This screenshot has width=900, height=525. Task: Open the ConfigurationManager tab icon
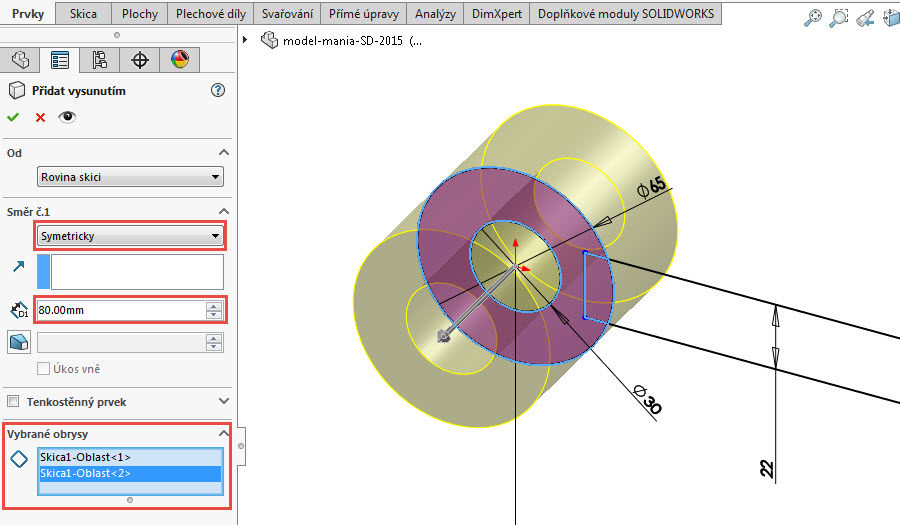99,60
